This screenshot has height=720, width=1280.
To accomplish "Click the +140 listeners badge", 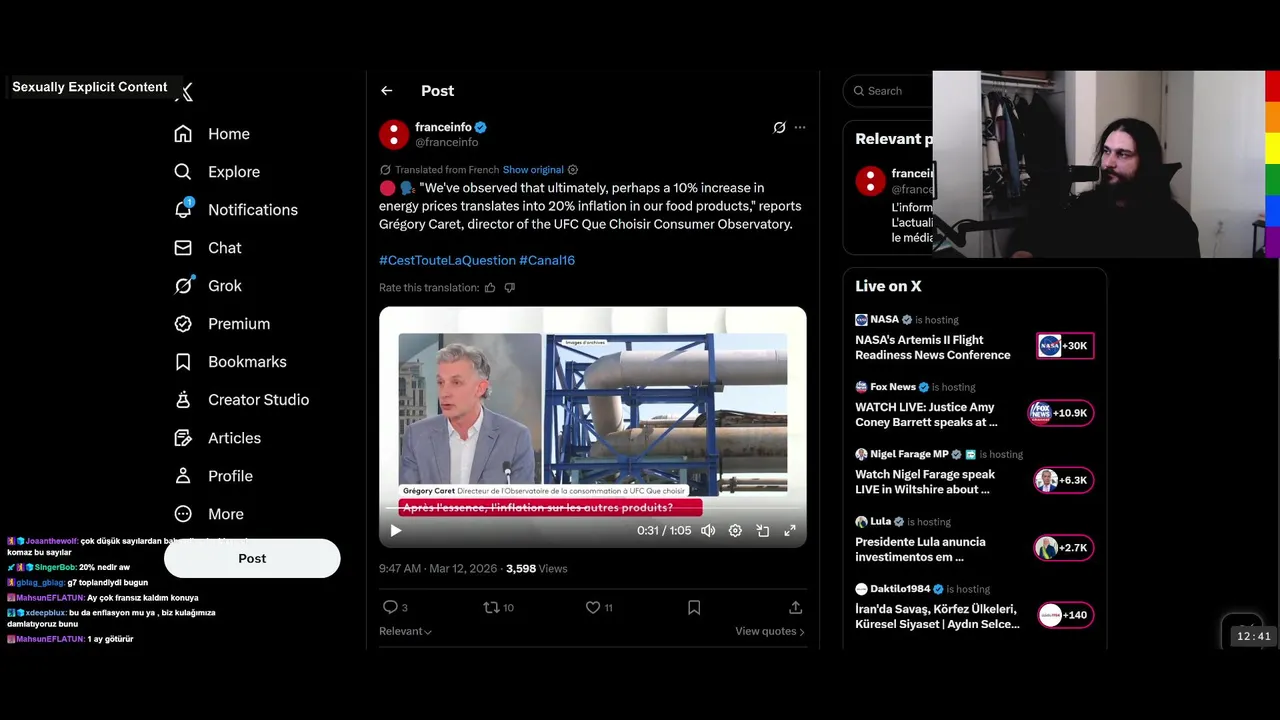I will 1066,615.
